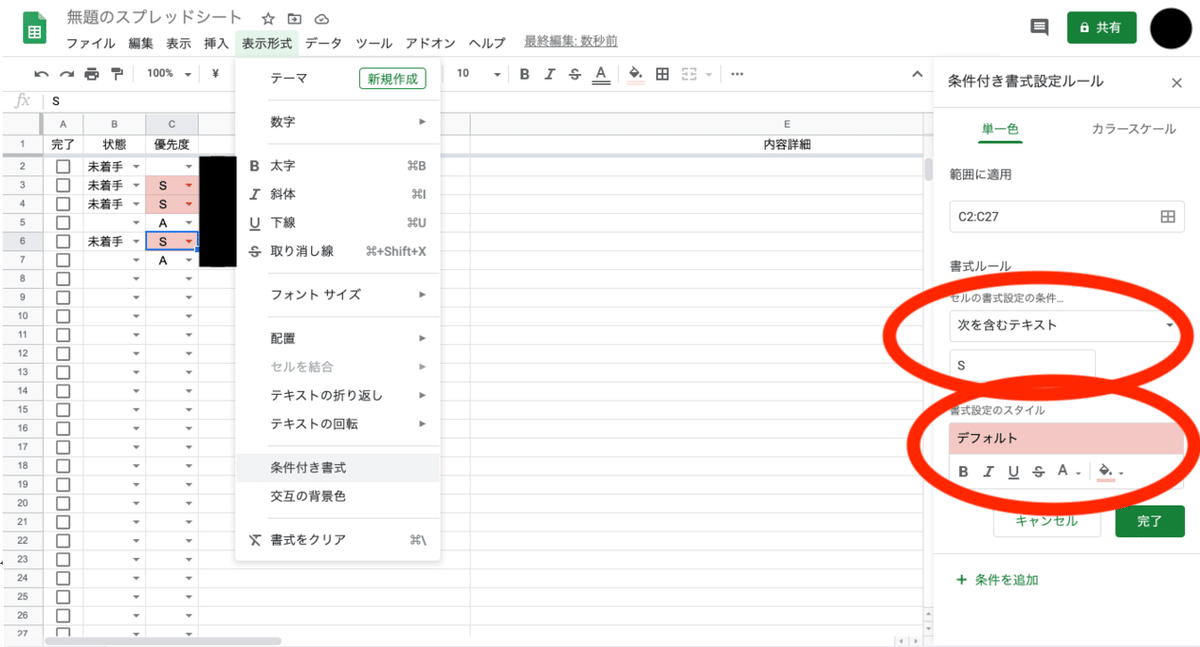Open the move-to-folder icon beside title
The image size is (1200, 647).
(x=295, y=19)
